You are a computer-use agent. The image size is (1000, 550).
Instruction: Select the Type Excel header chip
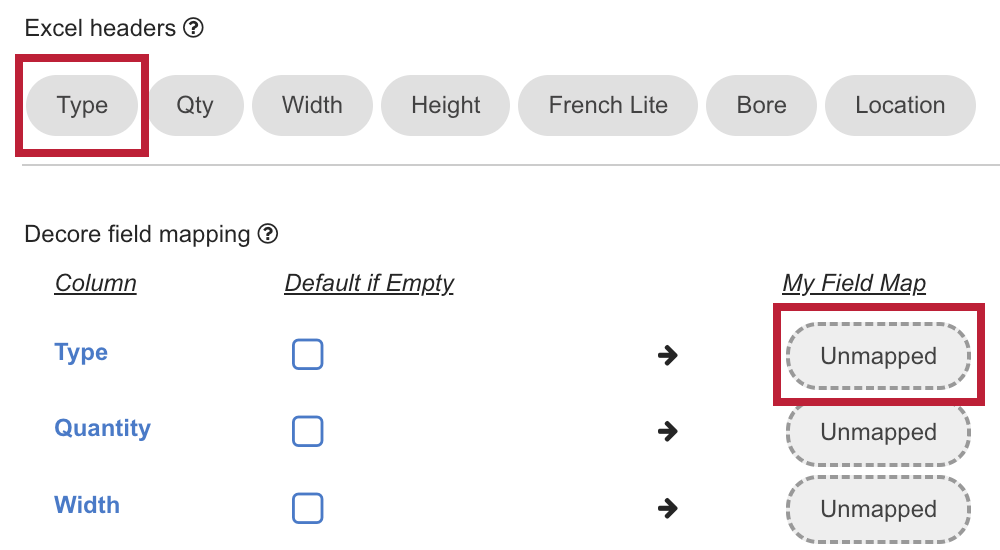click(x=82, y=105)
